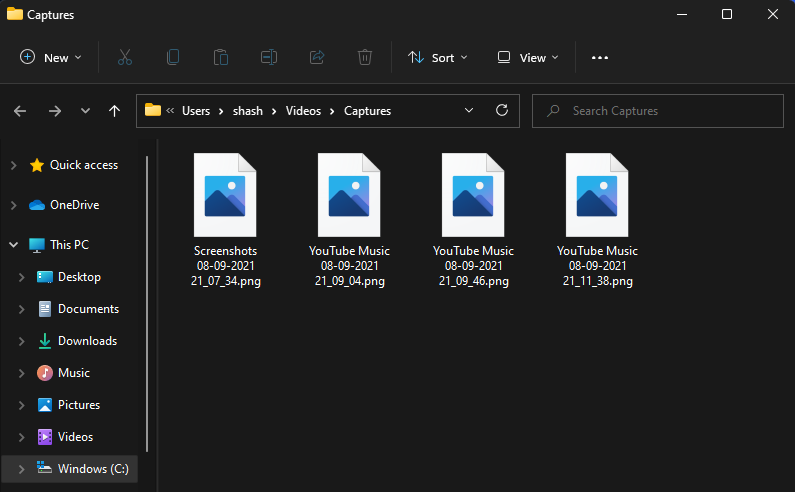Expand the Quick access tree node
795x492 pixels.
click(x=13, y=165)
